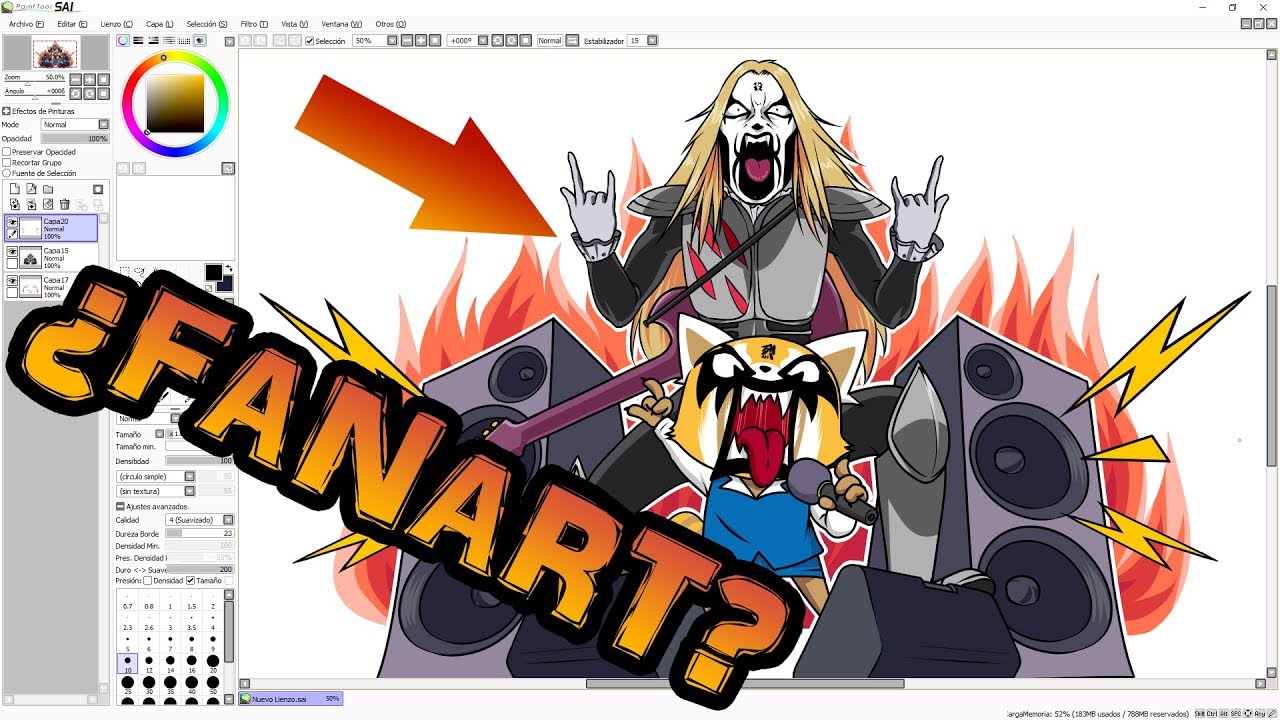The image size is (1280, 720).
Task: Select brush size 10 preset
Action: [x=128, y=663]
